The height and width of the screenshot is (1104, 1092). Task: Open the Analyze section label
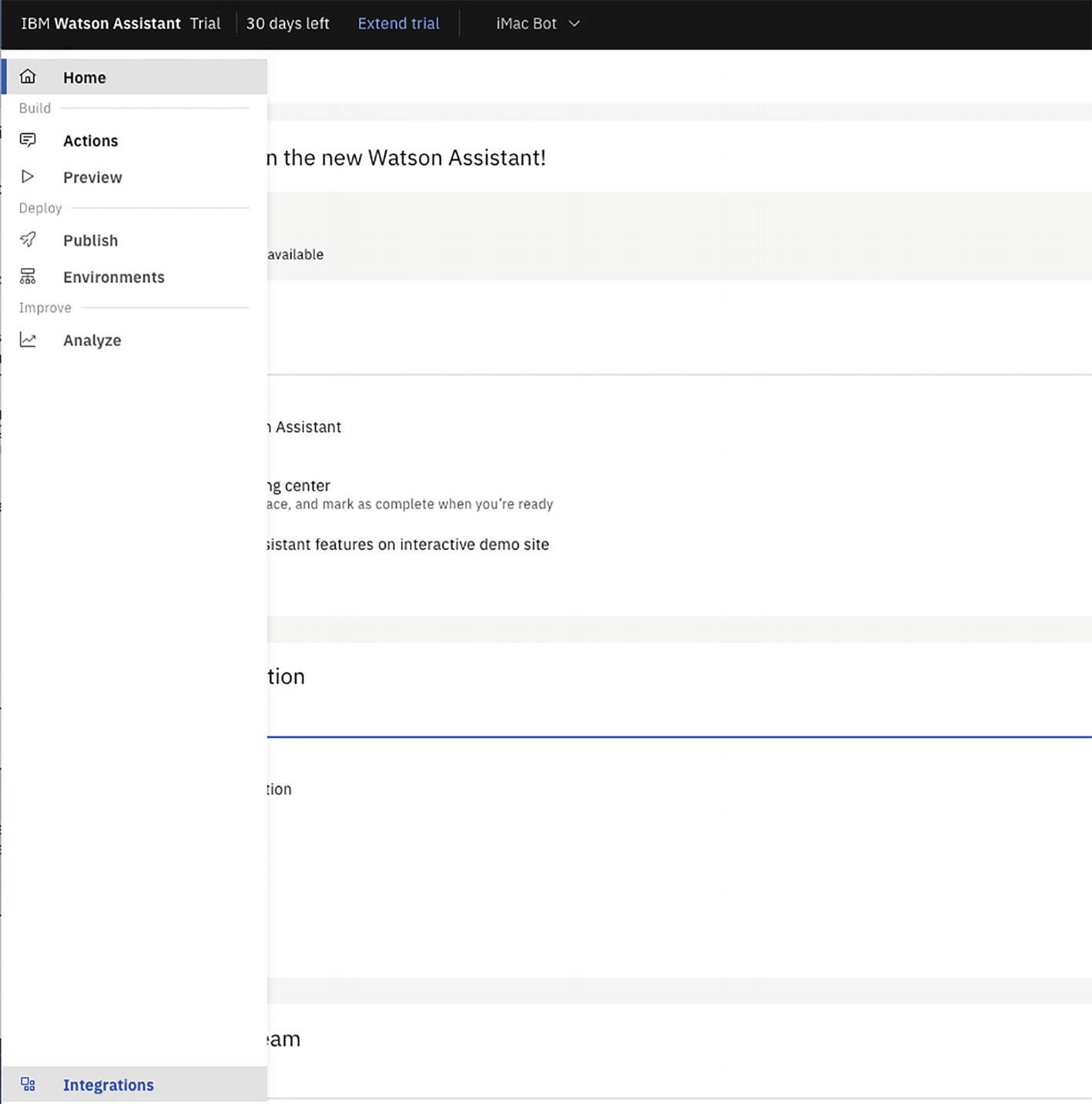click(92, 341)
